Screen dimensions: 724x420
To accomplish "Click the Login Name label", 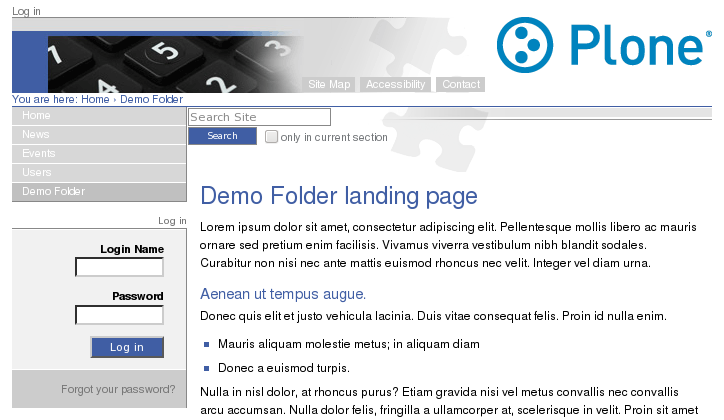I will [x=132, y=249].
